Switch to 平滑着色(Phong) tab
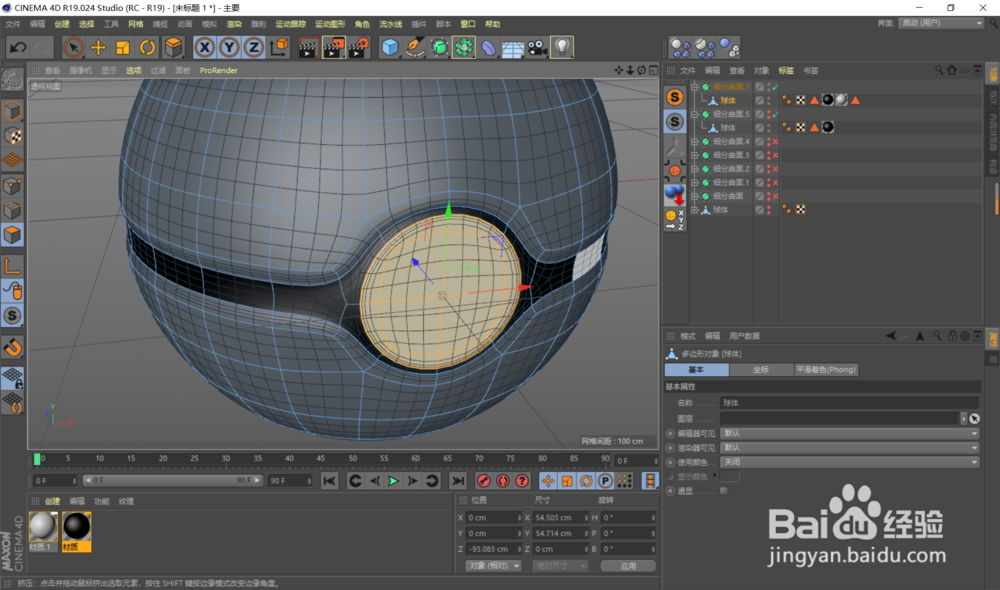 (826, 370)
